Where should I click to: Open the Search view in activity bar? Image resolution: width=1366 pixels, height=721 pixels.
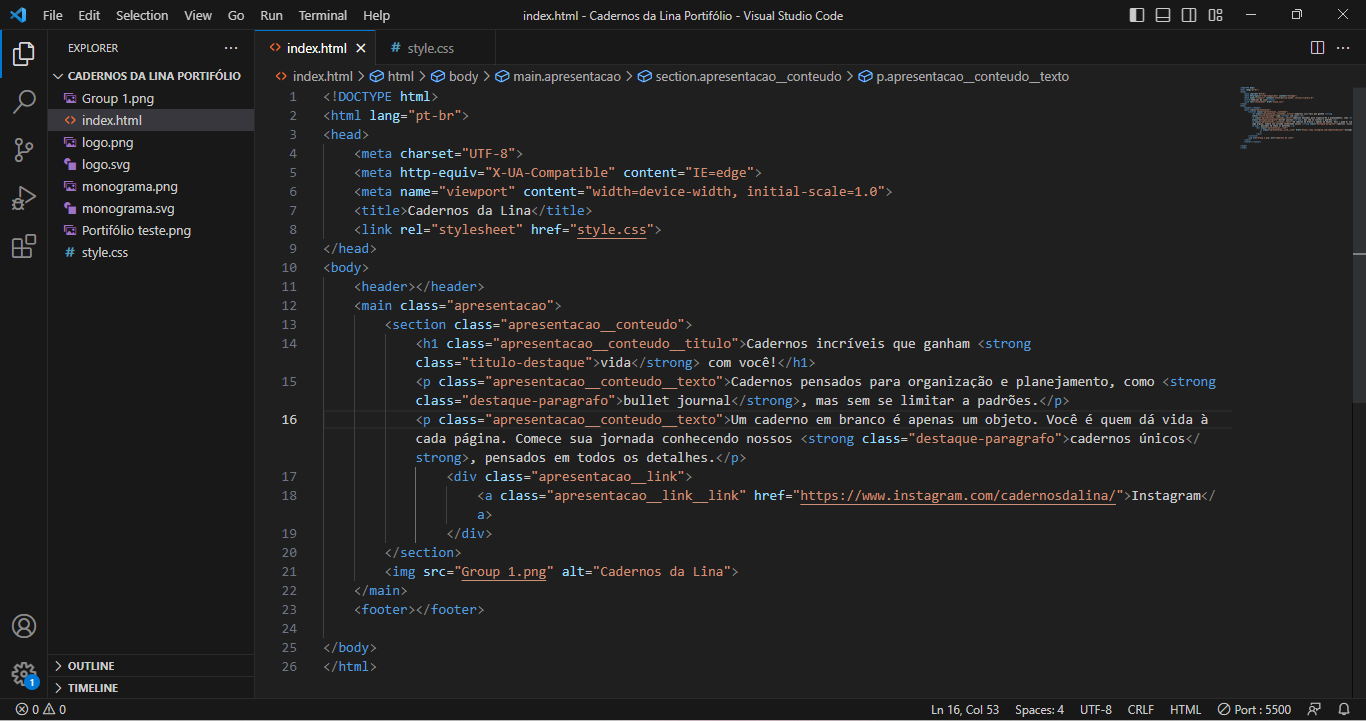pyautogui.click(x=24, y=102)
